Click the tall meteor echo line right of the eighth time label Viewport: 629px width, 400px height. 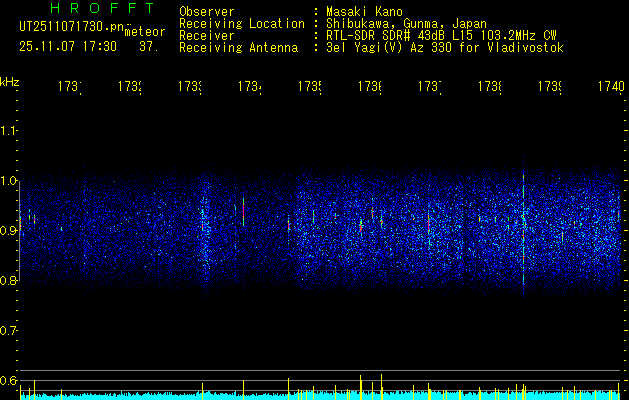[523, 227]
